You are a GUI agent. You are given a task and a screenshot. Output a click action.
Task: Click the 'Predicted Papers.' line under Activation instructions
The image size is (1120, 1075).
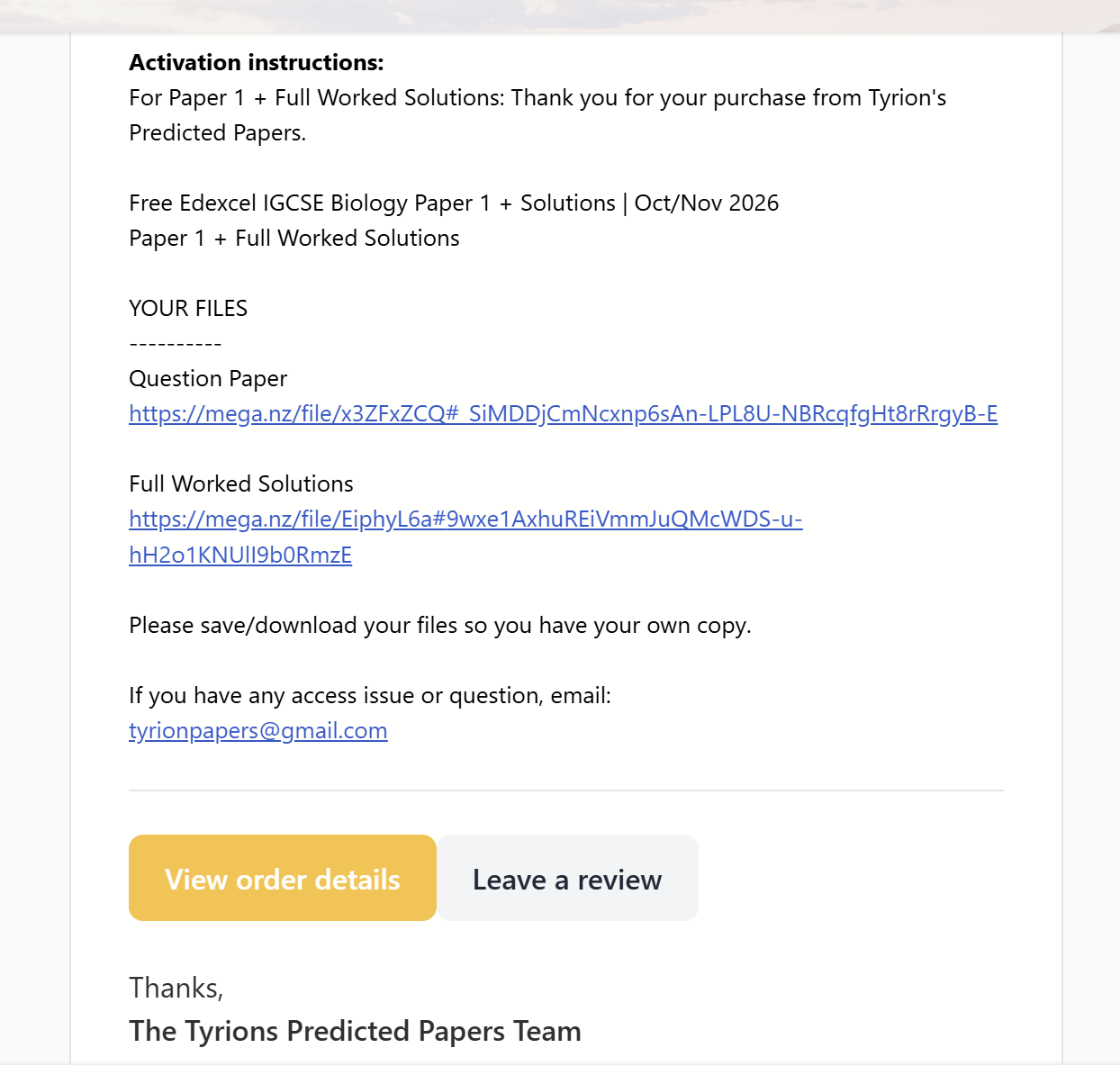point(218,133)
